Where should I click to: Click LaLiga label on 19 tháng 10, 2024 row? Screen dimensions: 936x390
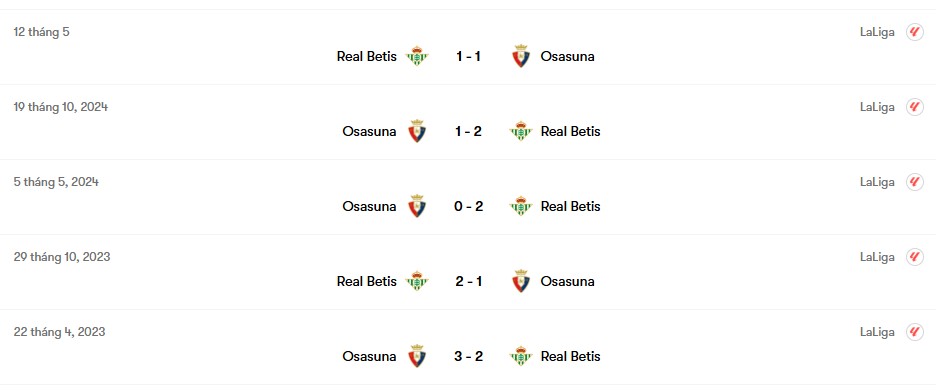[x=877, y=108]
